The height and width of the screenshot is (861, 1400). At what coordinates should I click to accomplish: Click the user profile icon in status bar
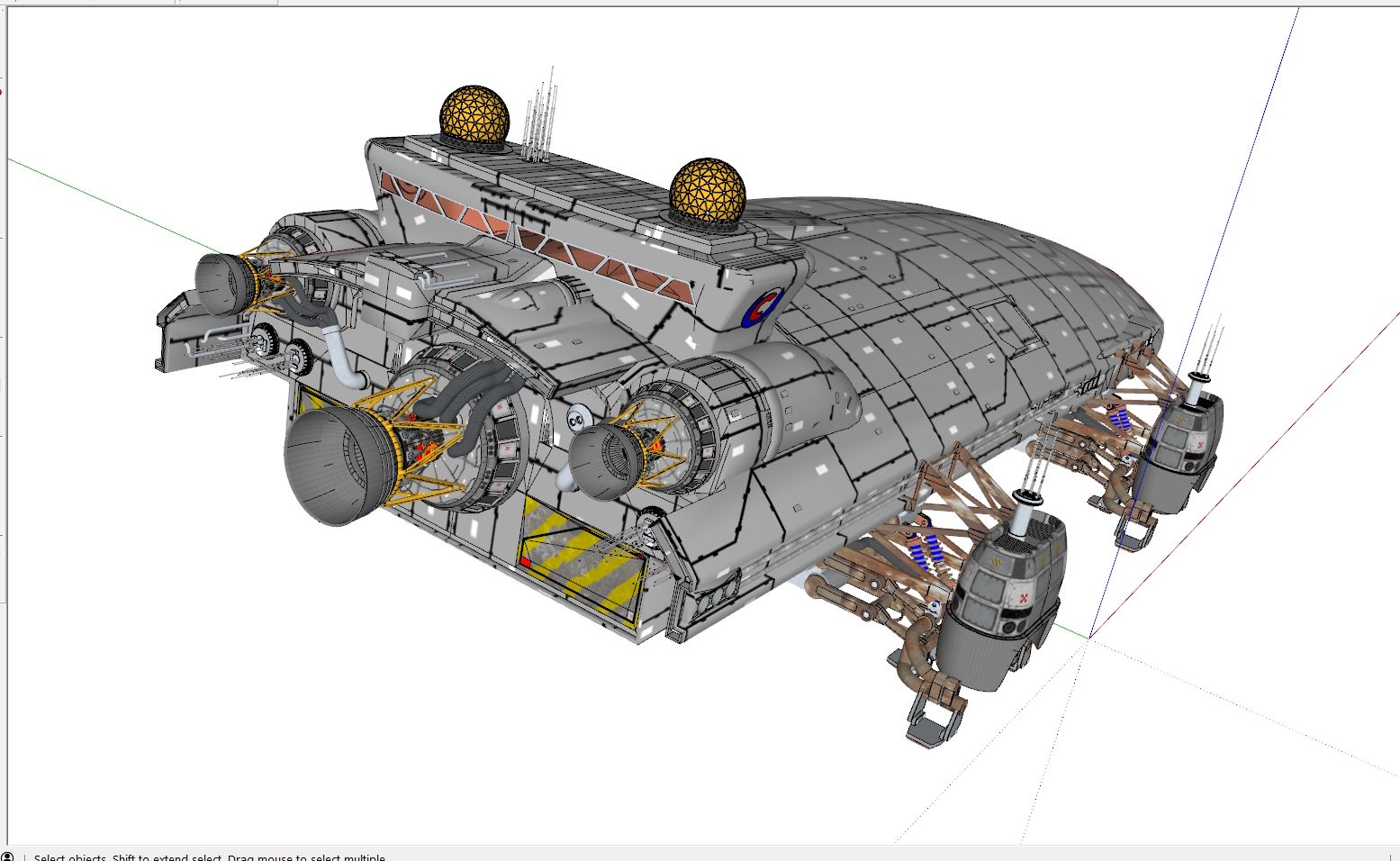click(x=7, y=856)
